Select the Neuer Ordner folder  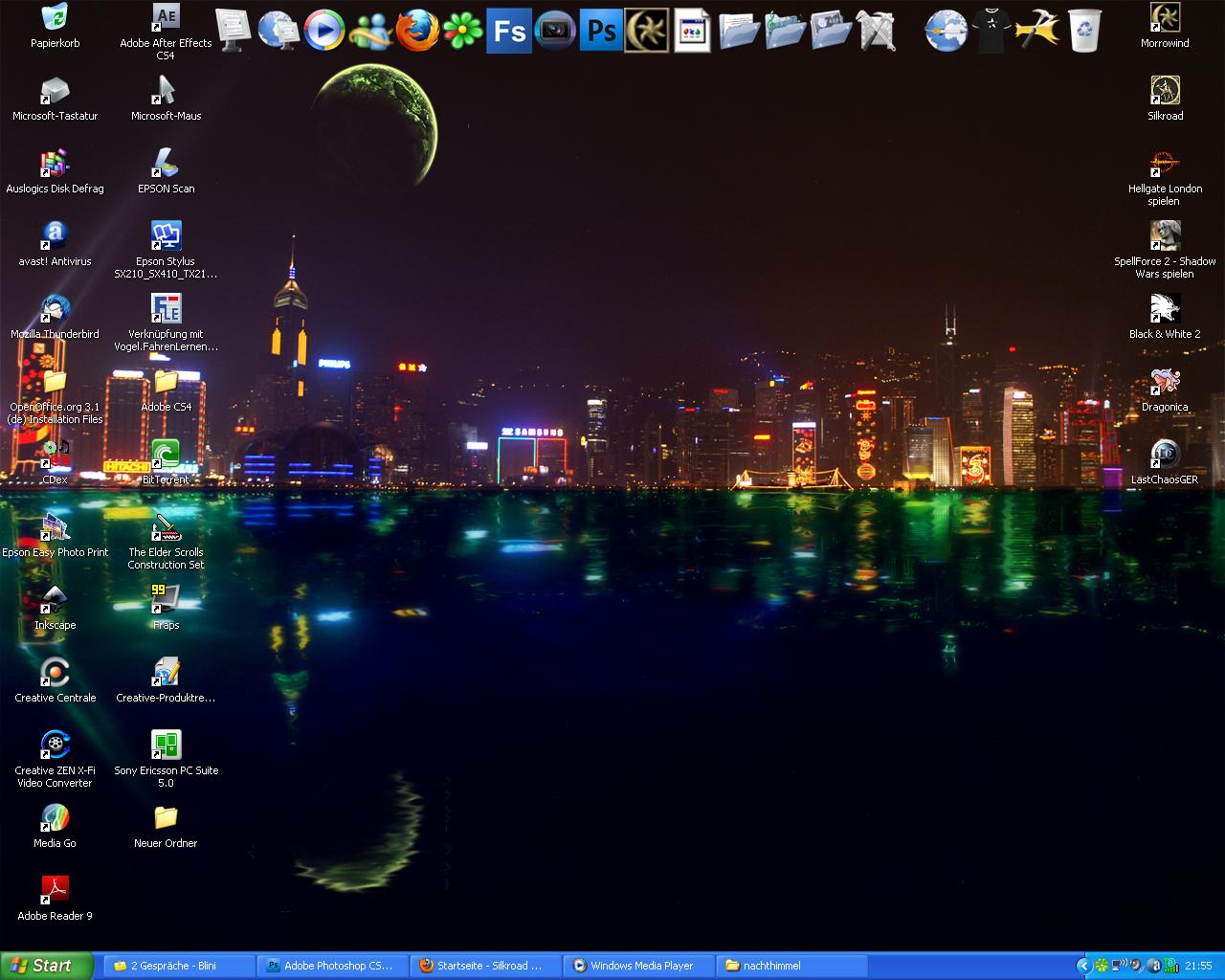click(166, 818)
